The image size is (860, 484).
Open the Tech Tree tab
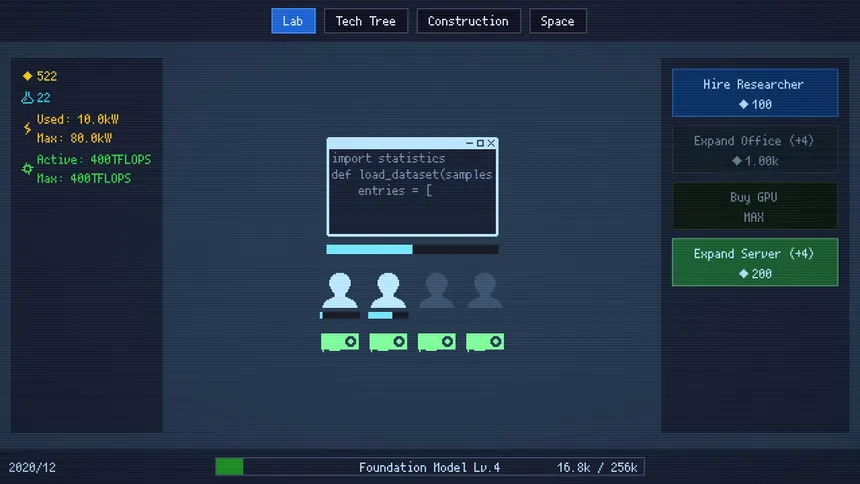pyautogui.click(x=366, y=21)
